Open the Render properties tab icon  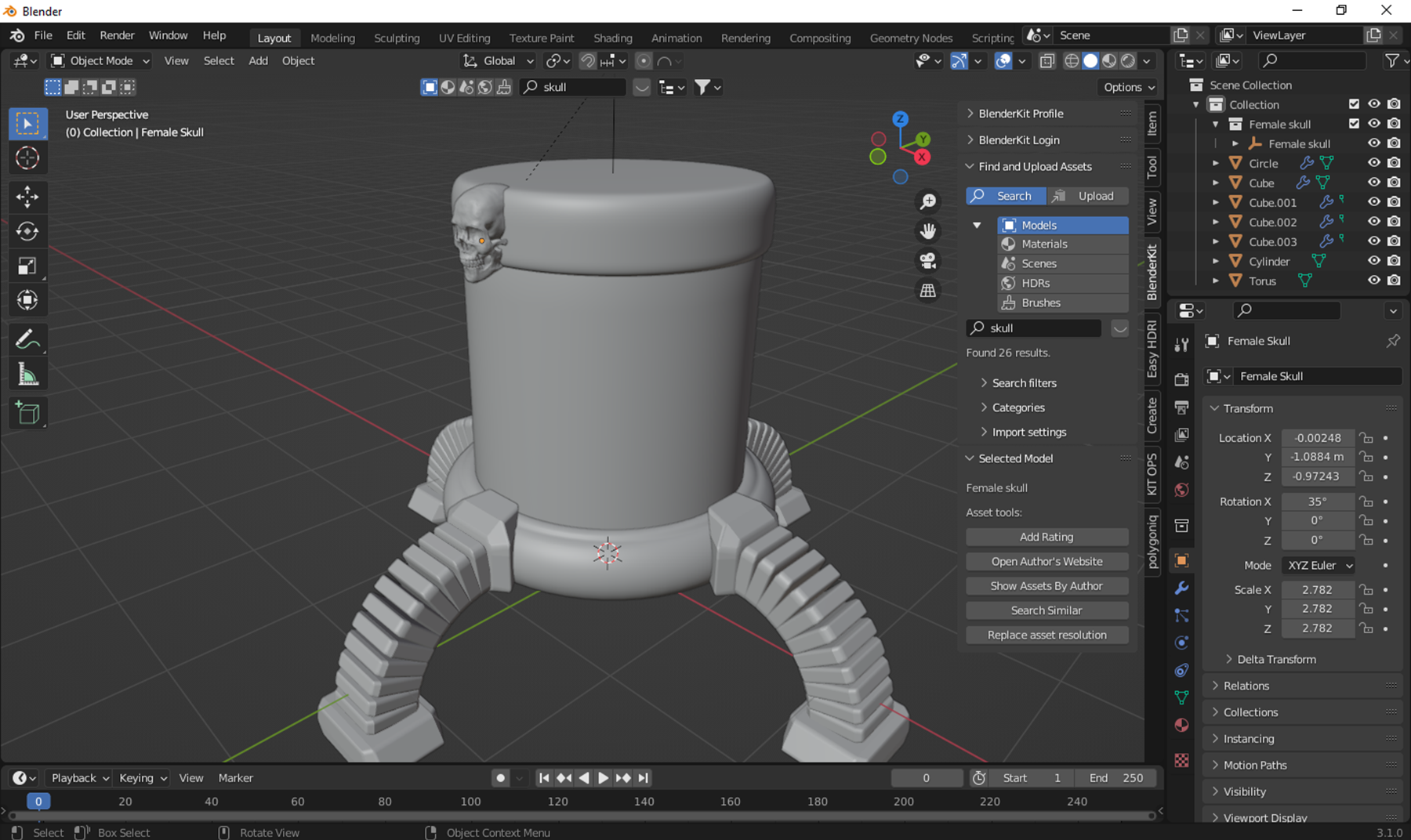1181,379
